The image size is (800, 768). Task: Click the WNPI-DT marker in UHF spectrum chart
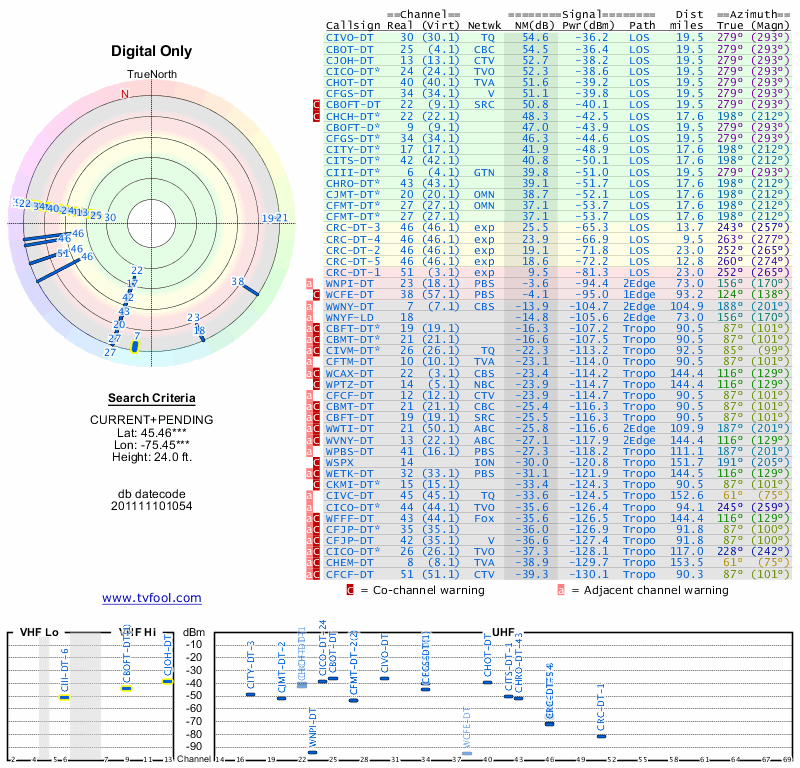[x=312, y=752]
